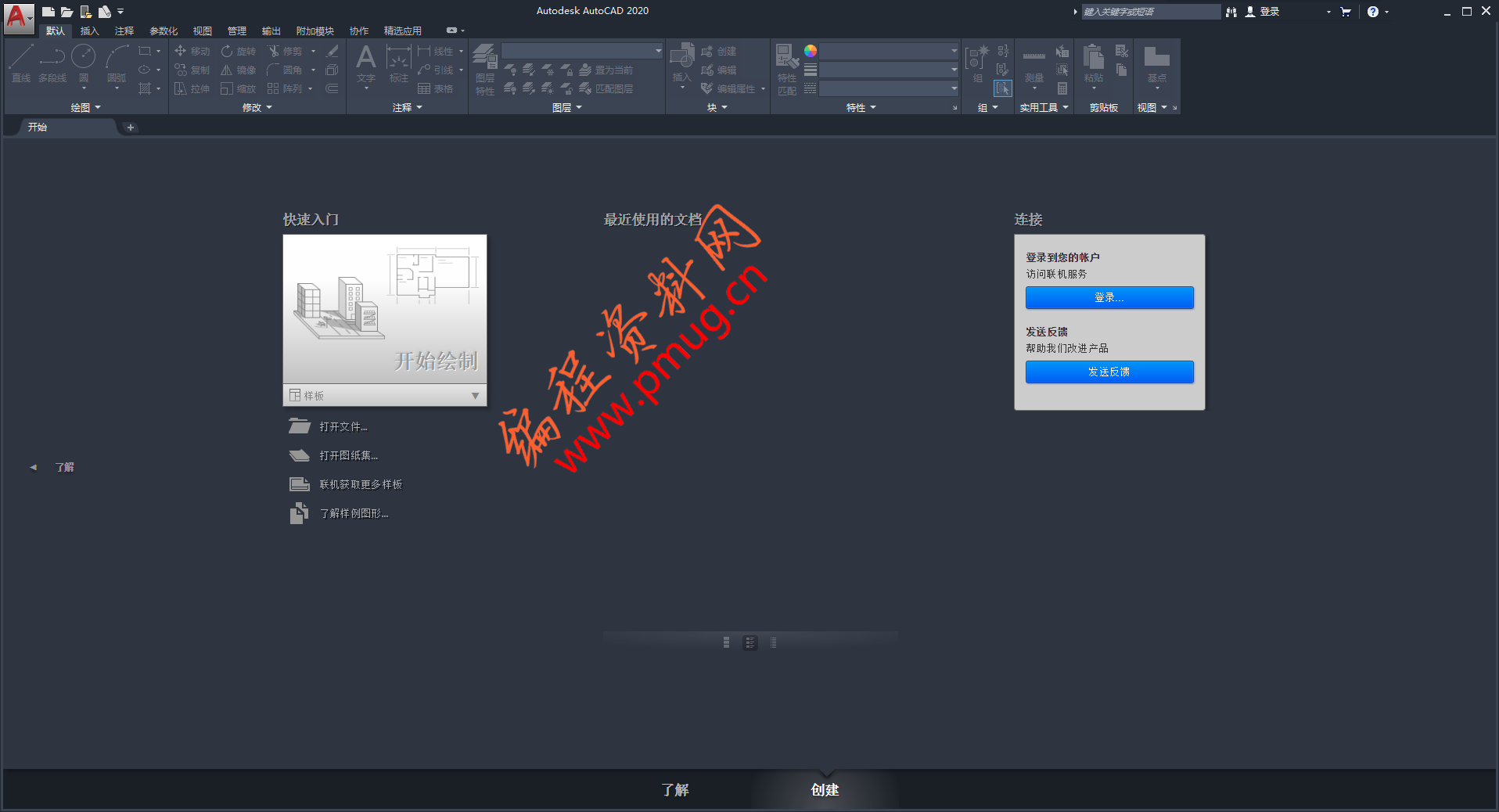Switch to the 参数化 ribbon tab
Viewport: 1499px width, 812px height.
164,31
